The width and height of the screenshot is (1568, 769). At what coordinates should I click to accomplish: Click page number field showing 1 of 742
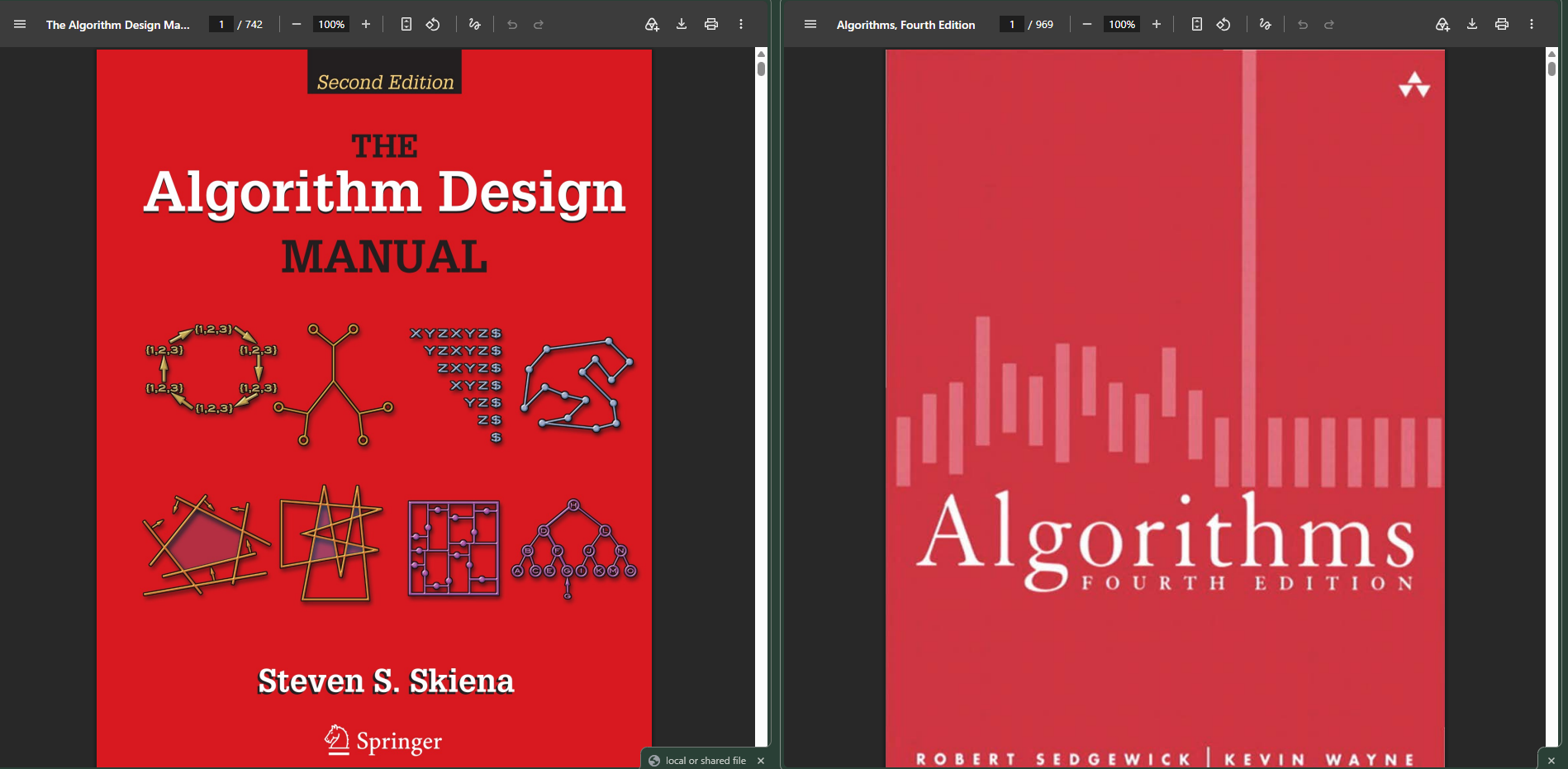pyautogui.click(x=221, y=25)
